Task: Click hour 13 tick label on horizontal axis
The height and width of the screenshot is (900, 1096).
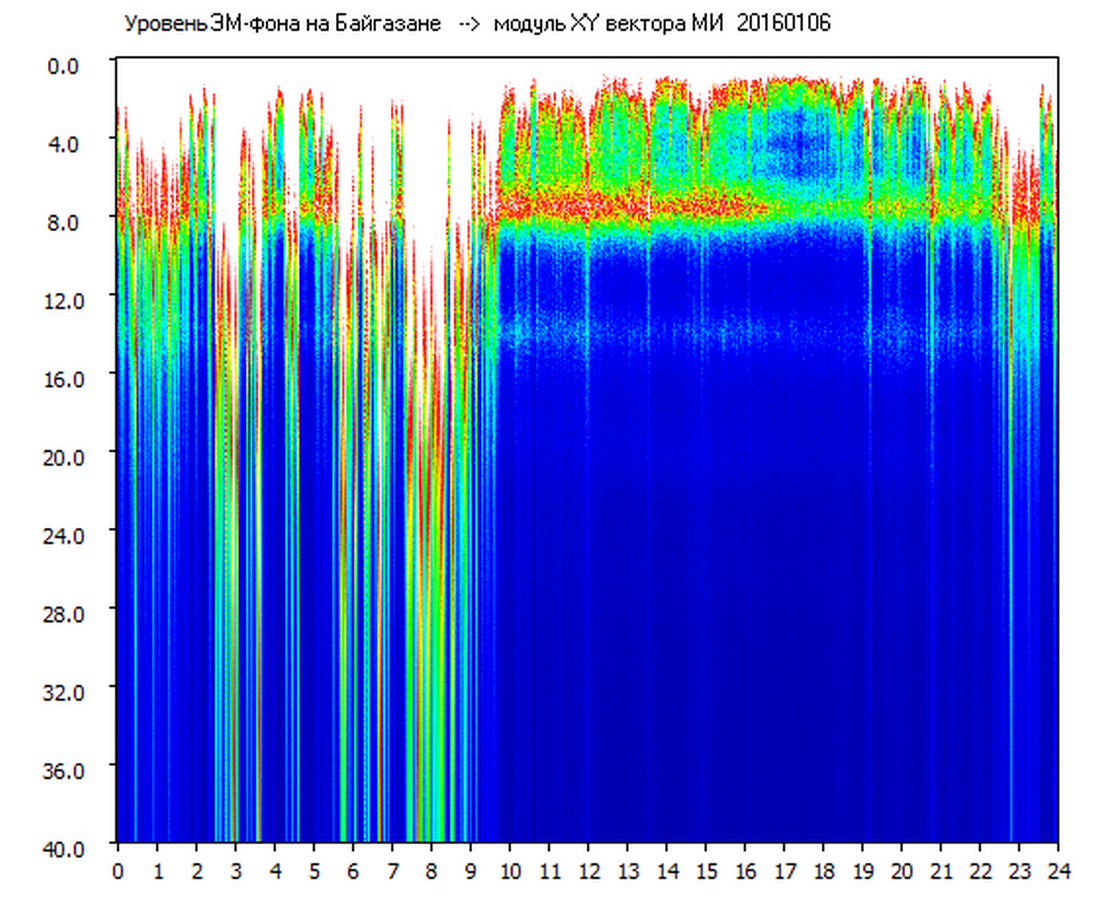Action: click(628, 872)
